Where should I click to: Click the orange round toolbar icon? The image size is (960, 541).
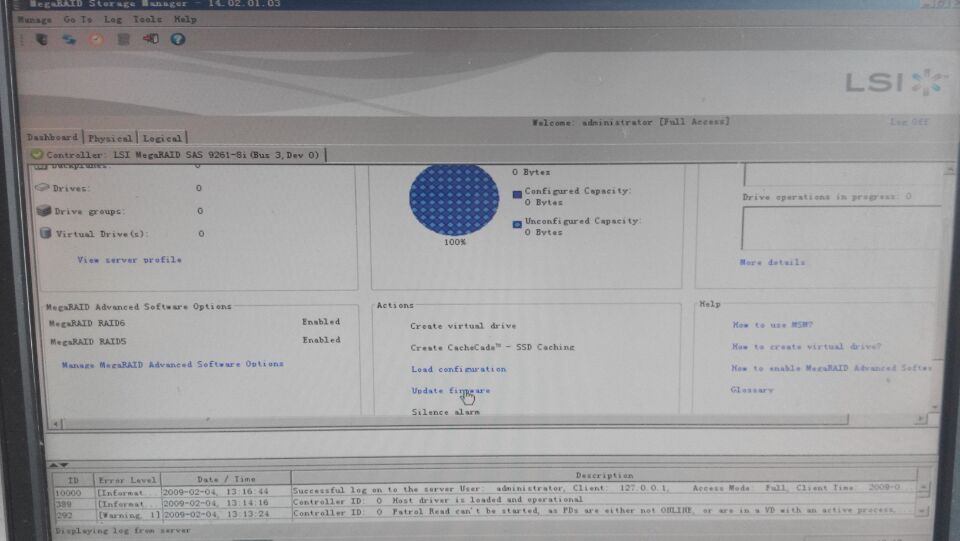tap(96, 40)
